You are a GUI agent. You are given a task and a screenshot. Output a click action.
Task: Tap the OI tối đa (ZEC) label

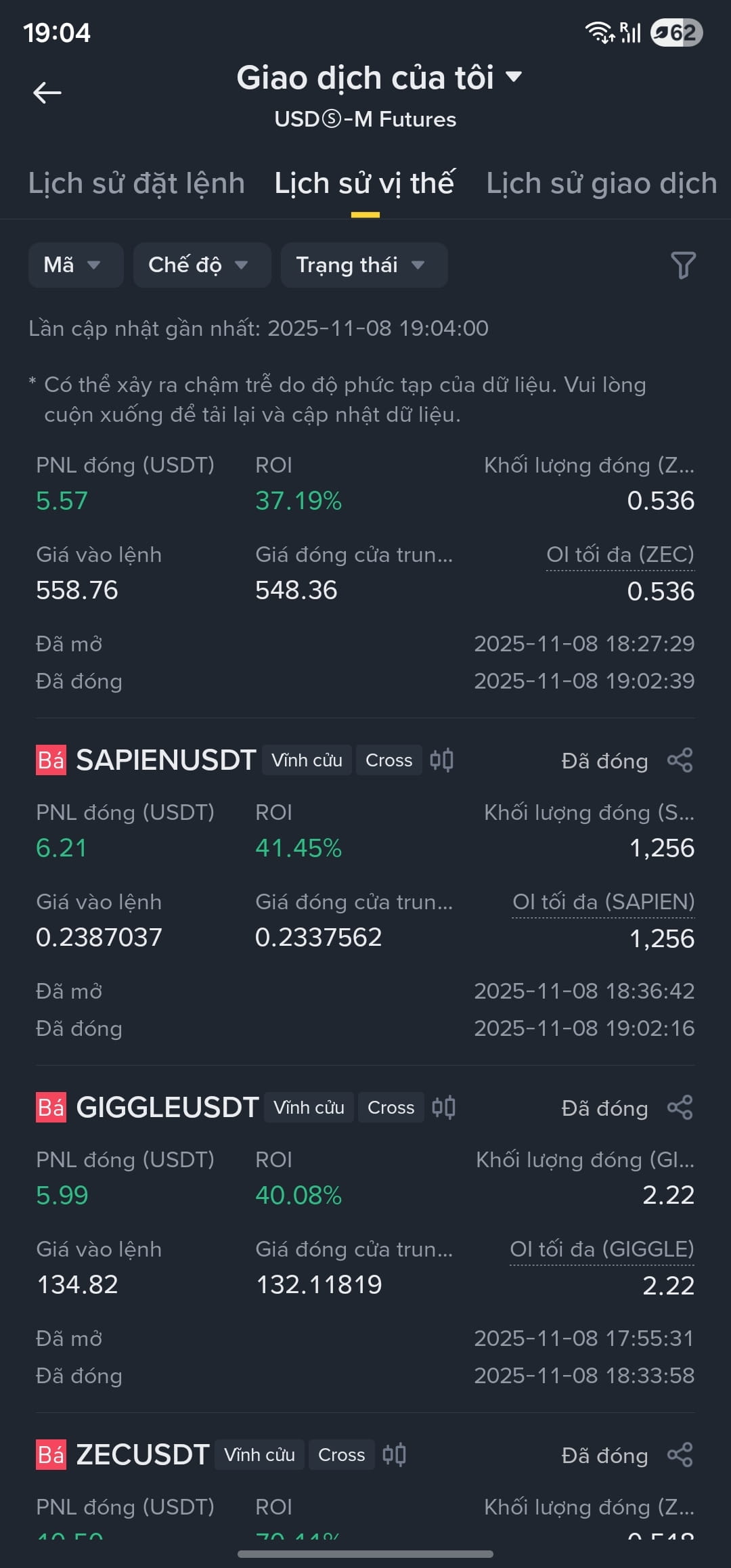620,555
